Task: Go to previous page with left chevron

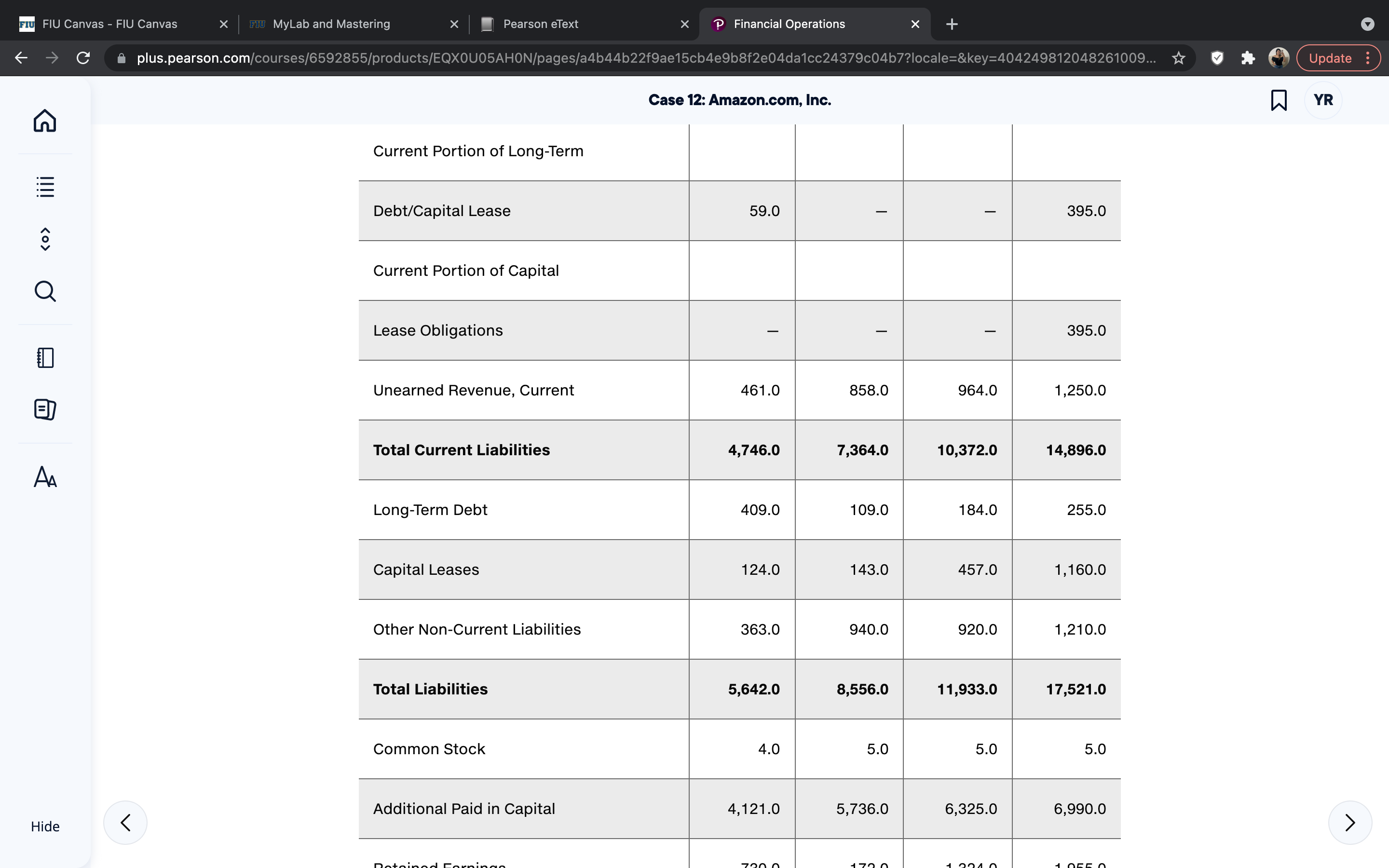Action: (125, 822)
